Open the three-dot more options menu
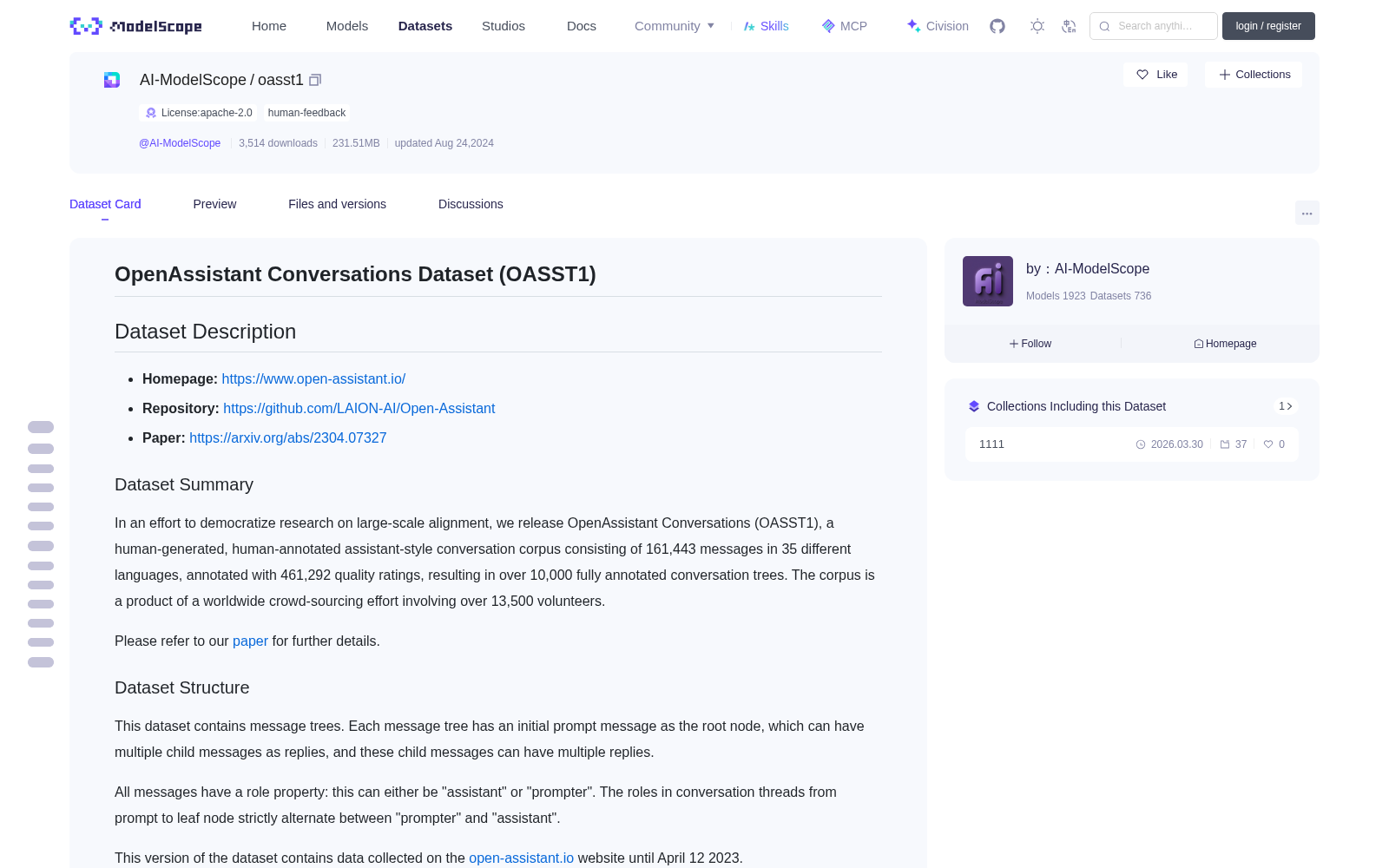The image size is (1389, 868). (x=1307, y=213)
